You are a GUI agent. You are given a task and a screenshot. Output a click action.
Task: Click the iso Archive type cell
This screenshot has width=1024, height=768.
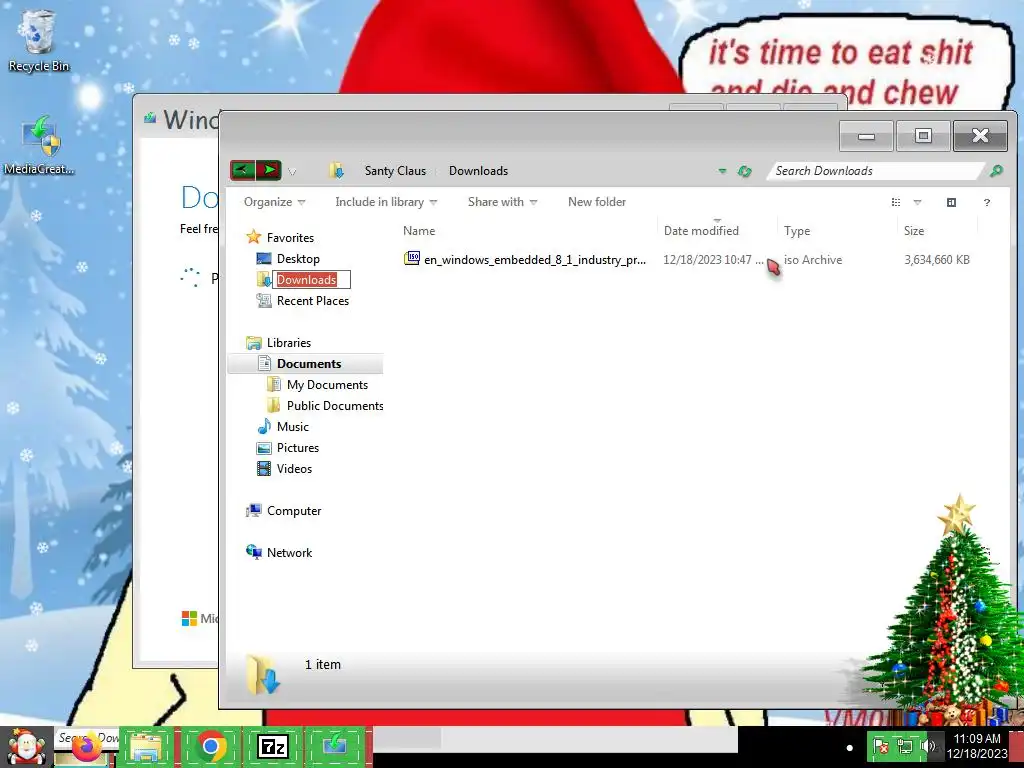[813, 260]
